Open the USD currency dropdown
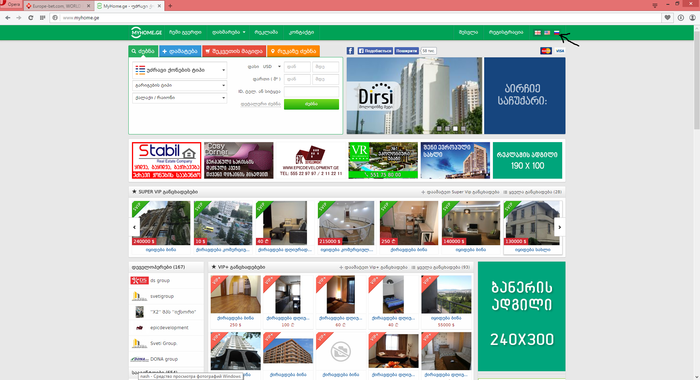This screenshot has width=700, height=380. click(271, 67)
